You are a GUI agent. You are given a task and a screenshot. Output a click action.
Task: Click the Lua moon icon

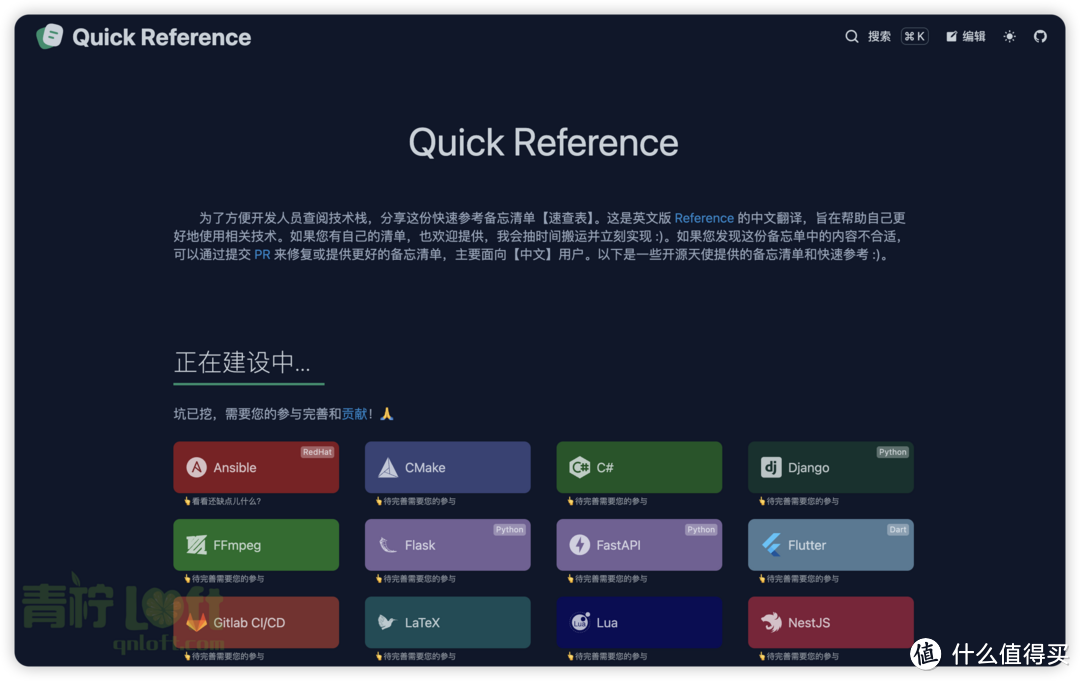click(580, 622)
